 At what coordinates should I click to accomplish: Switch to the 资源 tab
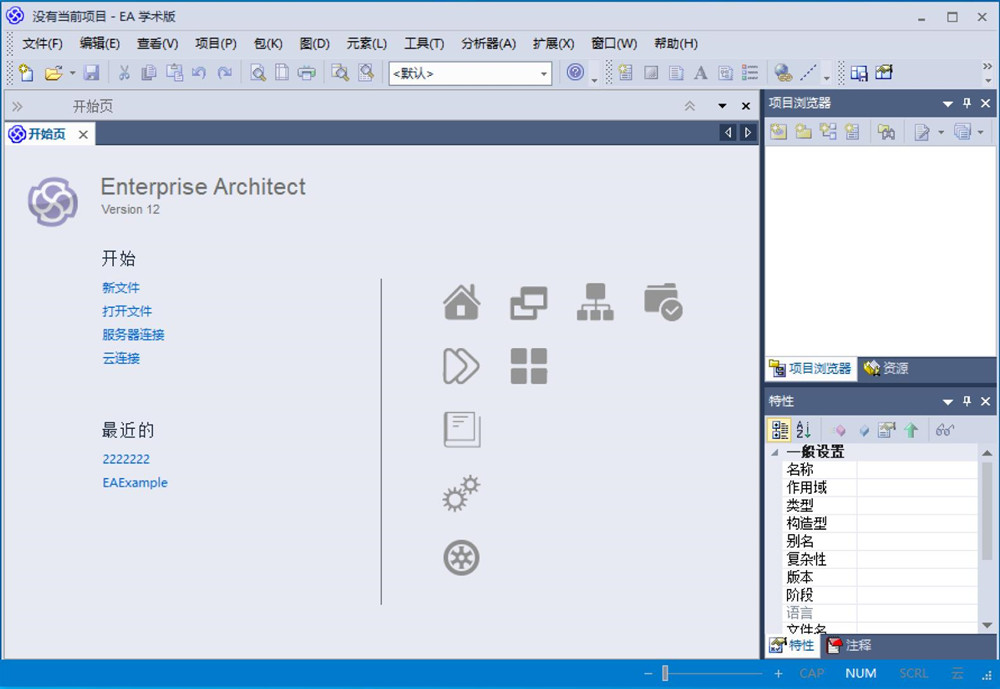pyautogui.click(x=886, y=368)
